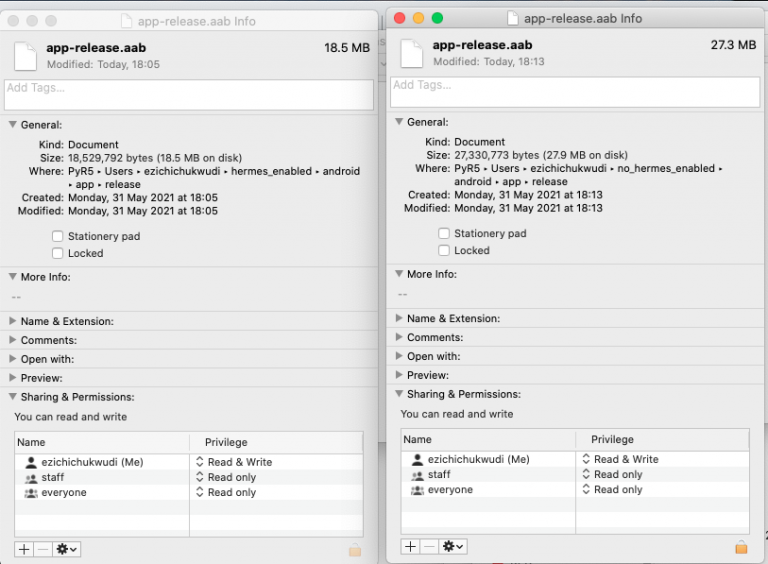Click the Privilege column header in left window
768x564 pixels.
pos(276,442)
